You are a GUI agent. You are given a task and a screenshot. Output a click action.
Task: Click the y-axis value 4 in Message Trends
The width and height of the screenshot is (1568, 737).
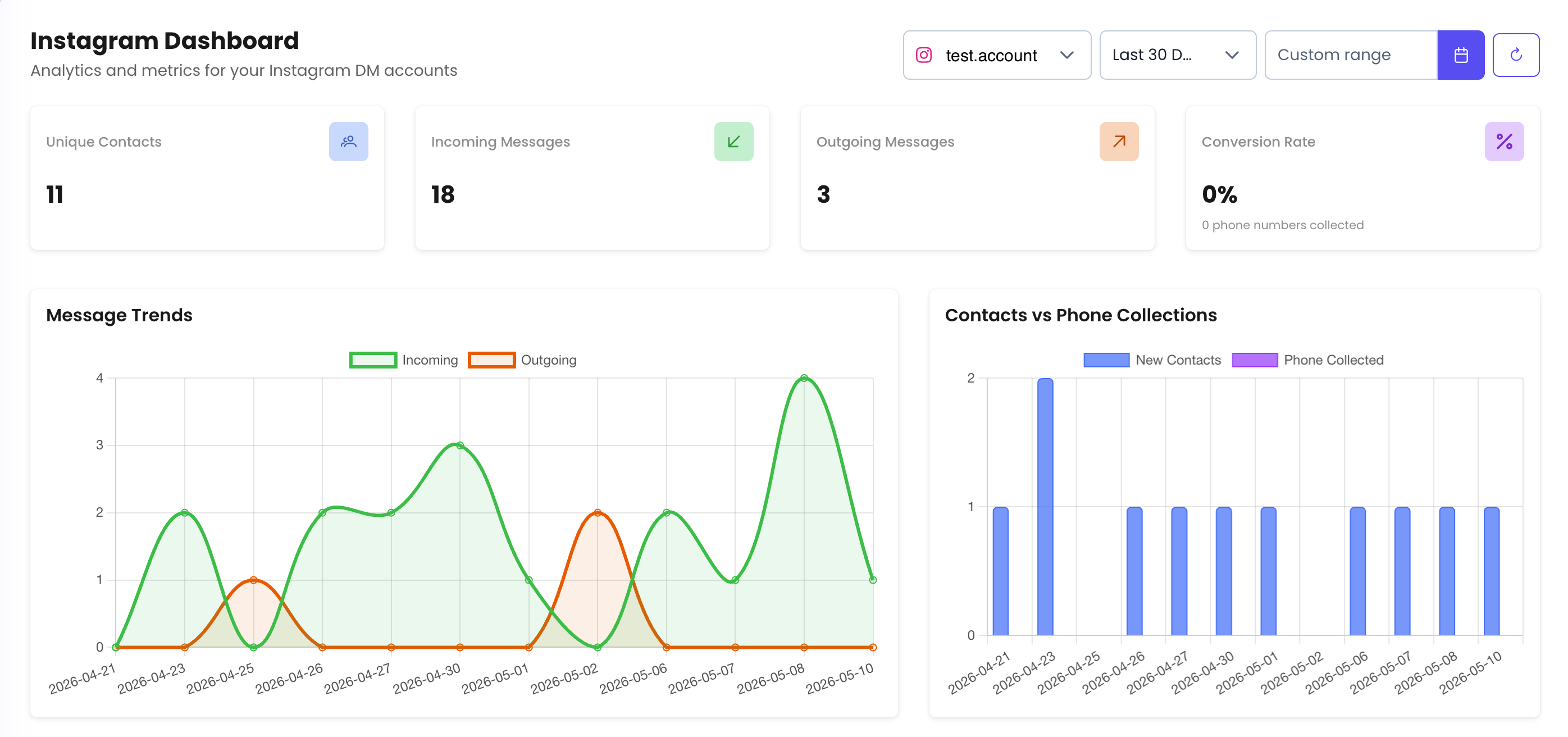(99, 377)
